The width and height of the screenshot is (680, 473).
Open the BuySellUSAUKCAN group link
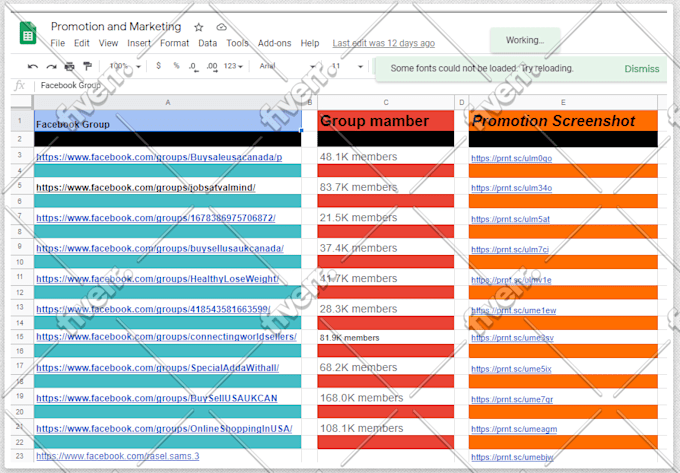[x=157, y=398]
